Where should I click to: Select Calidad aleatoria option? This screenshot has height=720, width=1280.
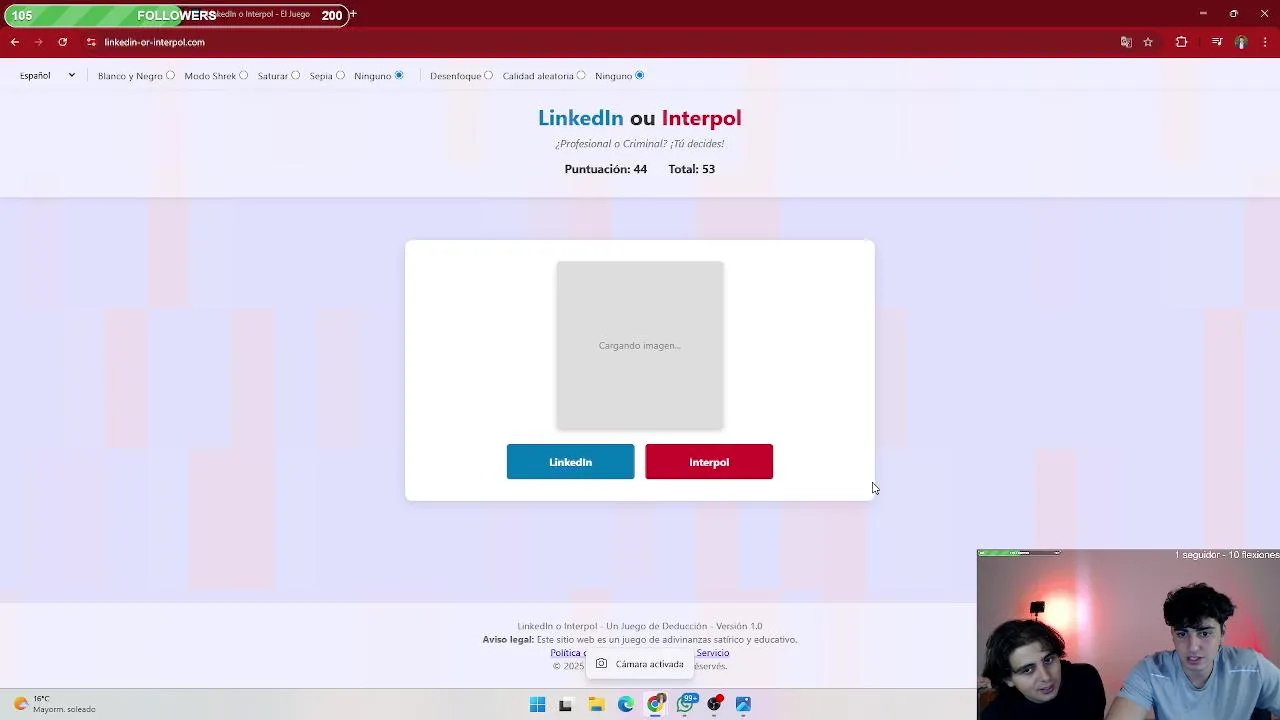click(581, 75)
